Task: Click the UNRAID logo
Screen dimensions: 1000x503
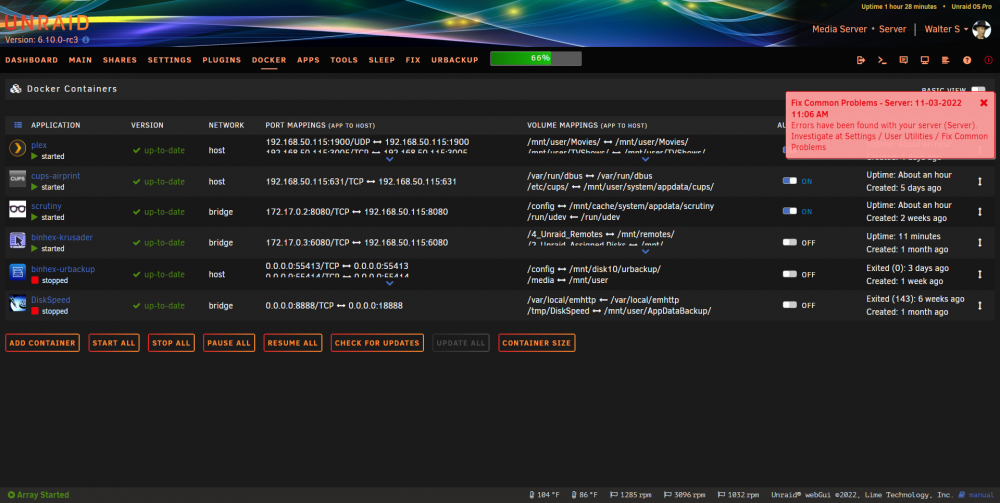Action: coord(47,23)
